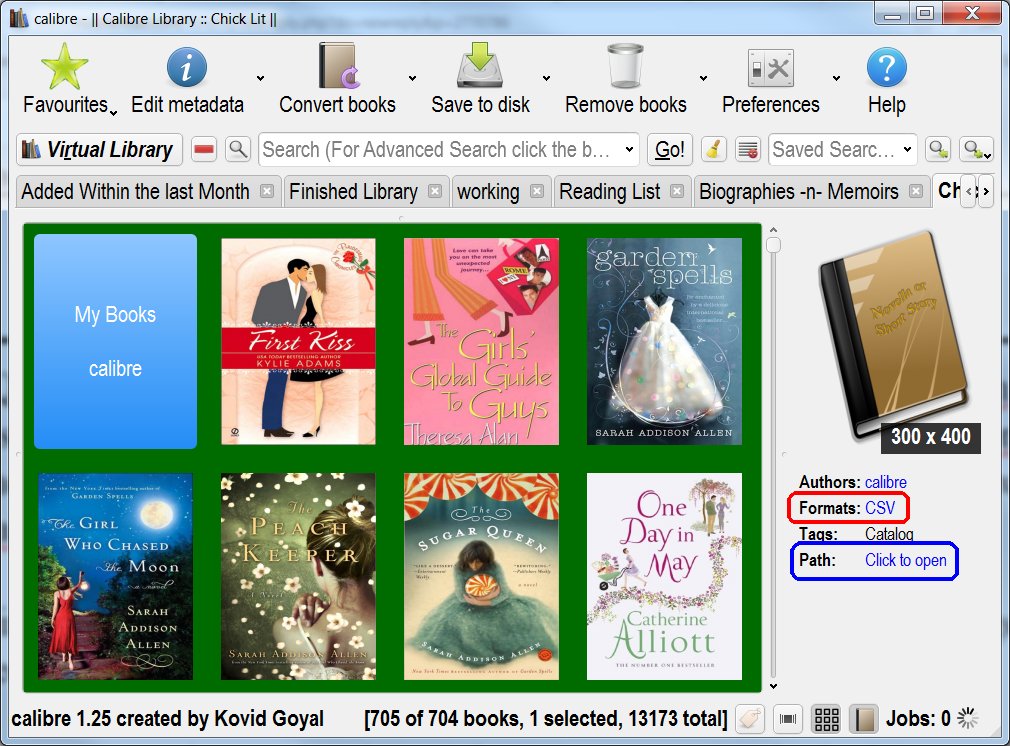Close the working tab
This screenshot has height=746, width=1010.
tap(537, 191)
